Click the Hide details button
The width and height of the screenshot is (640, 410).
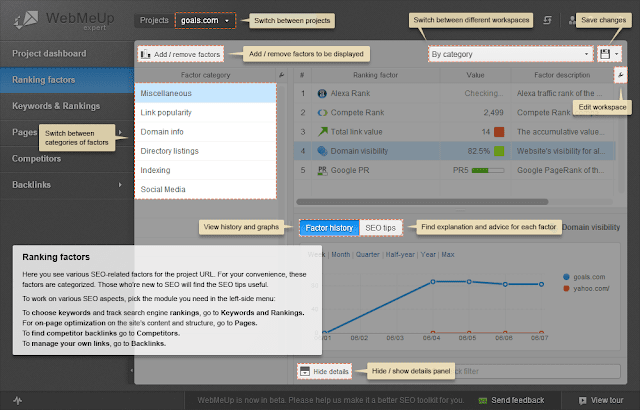(324, 371)
